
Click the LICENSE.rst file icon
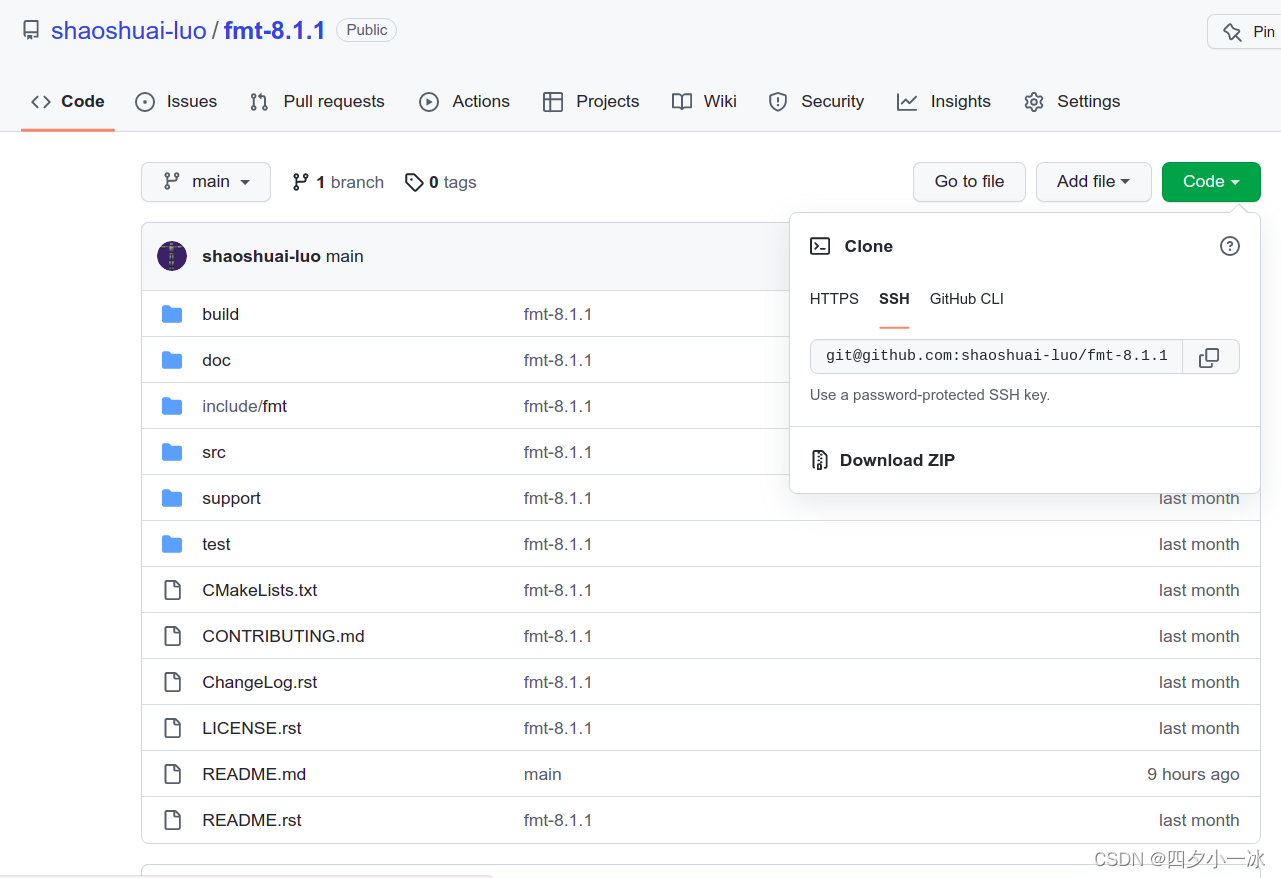click(x=172, y=728)
